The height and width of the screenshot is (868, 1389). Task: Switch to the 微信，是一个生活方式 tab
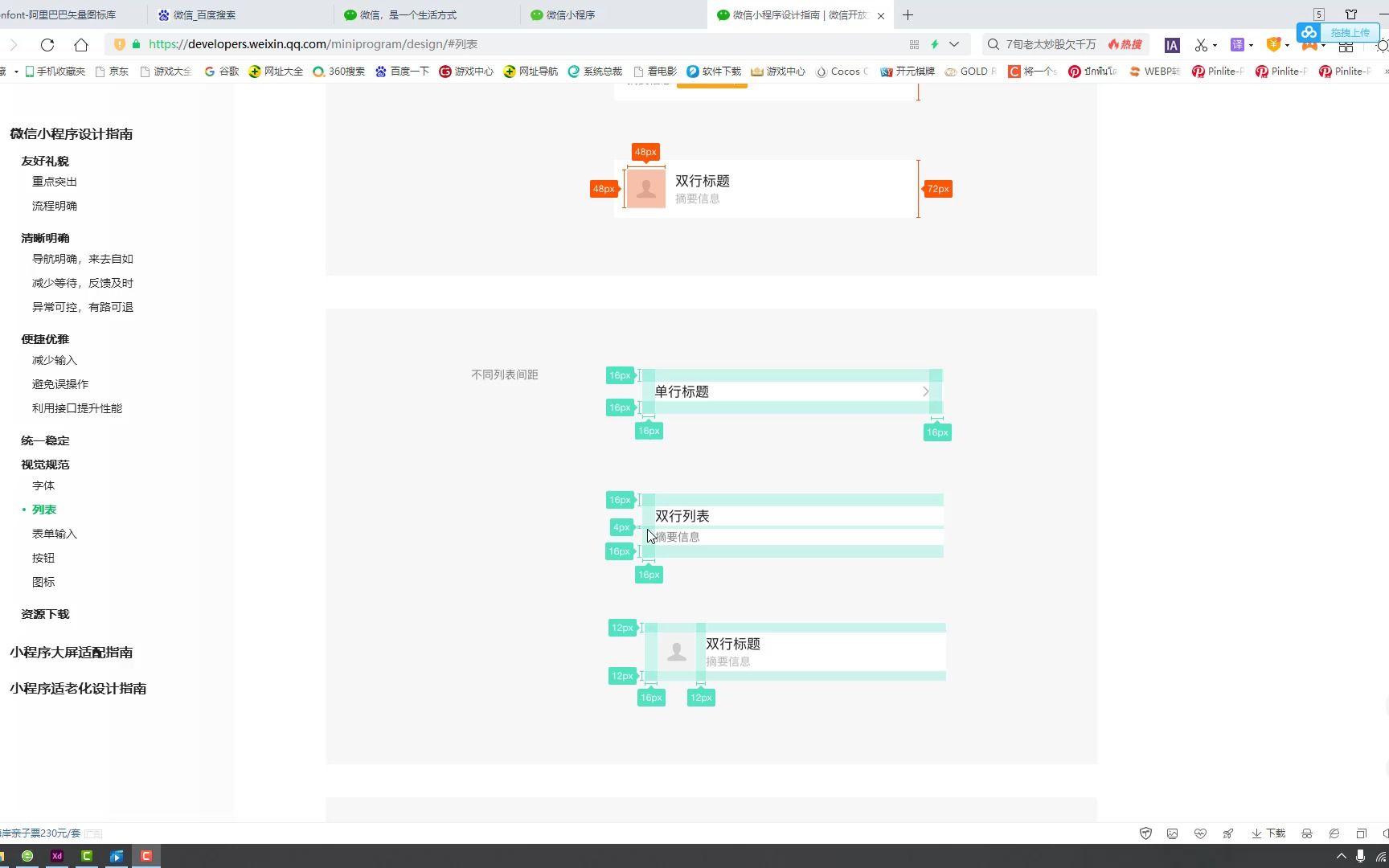tap(427, 15)
